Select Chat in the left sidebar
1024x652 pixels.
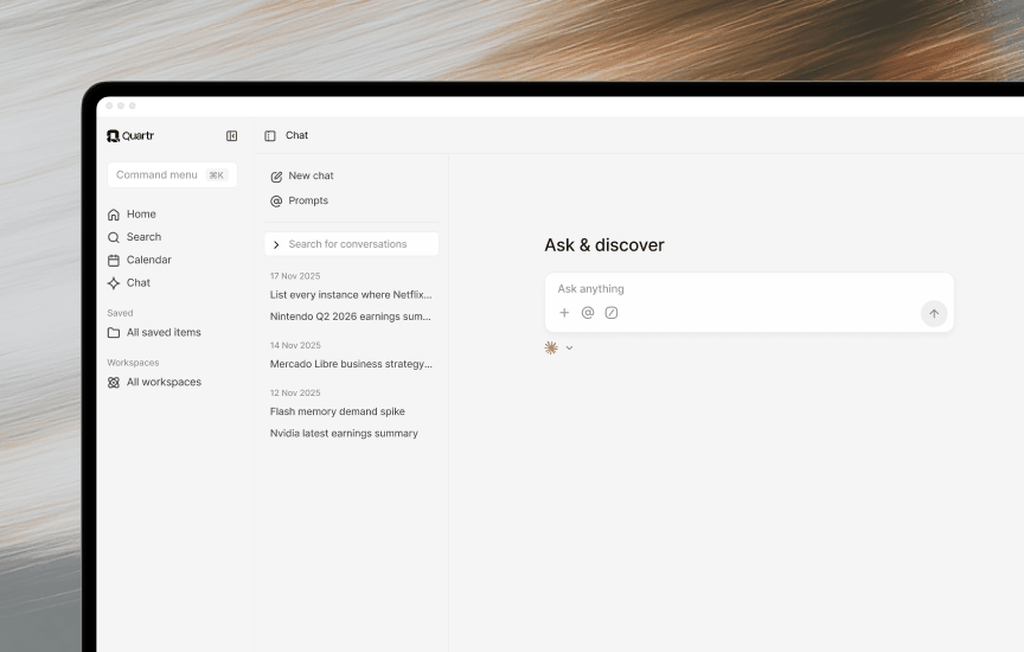coord(138,283)
